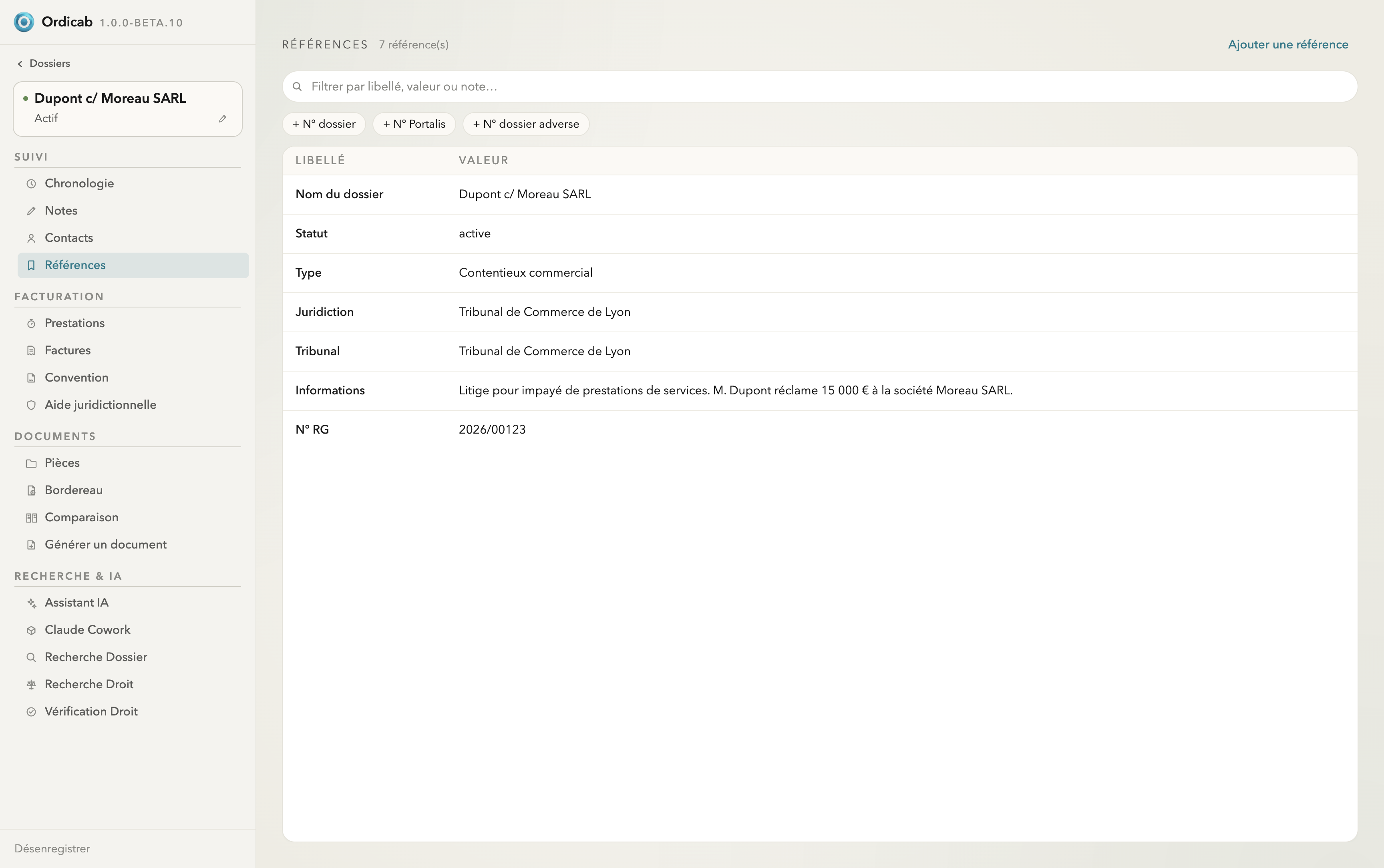
Task: Click the file-plus icon next to Générer un document
Action: point(32,545)
